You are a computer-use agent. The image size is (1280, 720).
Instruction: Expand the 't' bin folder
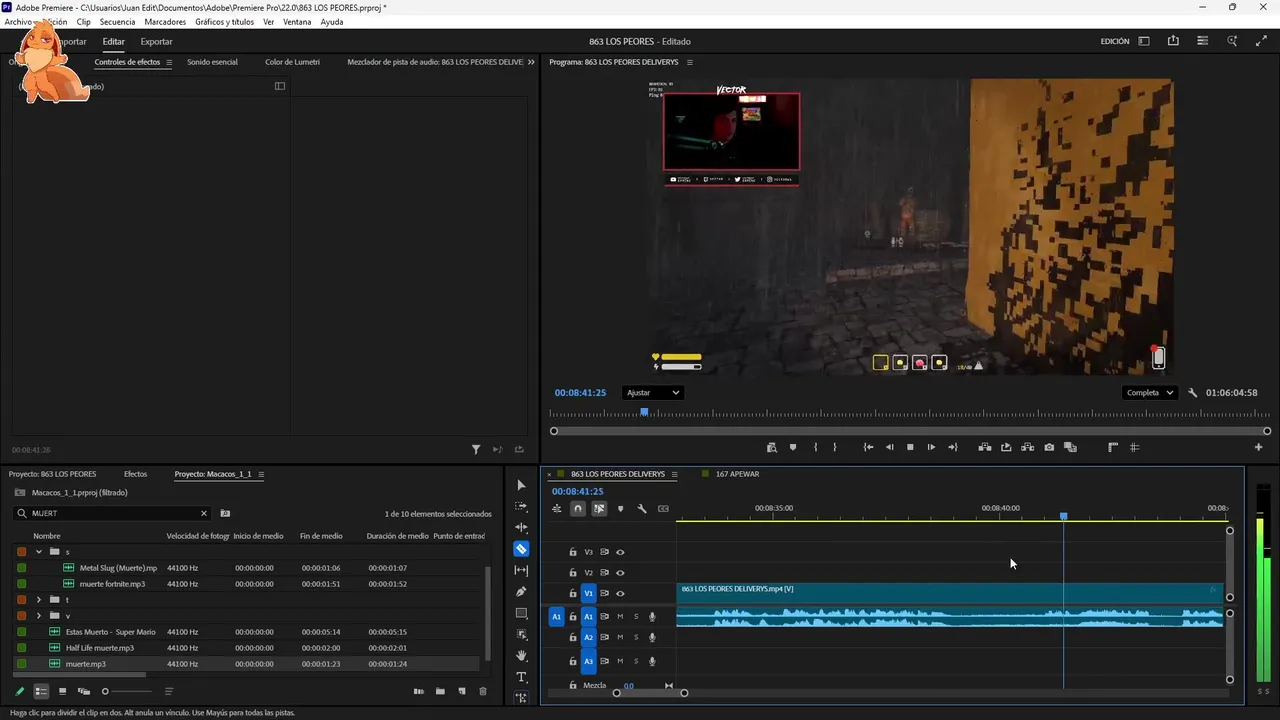[x=39, y=600]
